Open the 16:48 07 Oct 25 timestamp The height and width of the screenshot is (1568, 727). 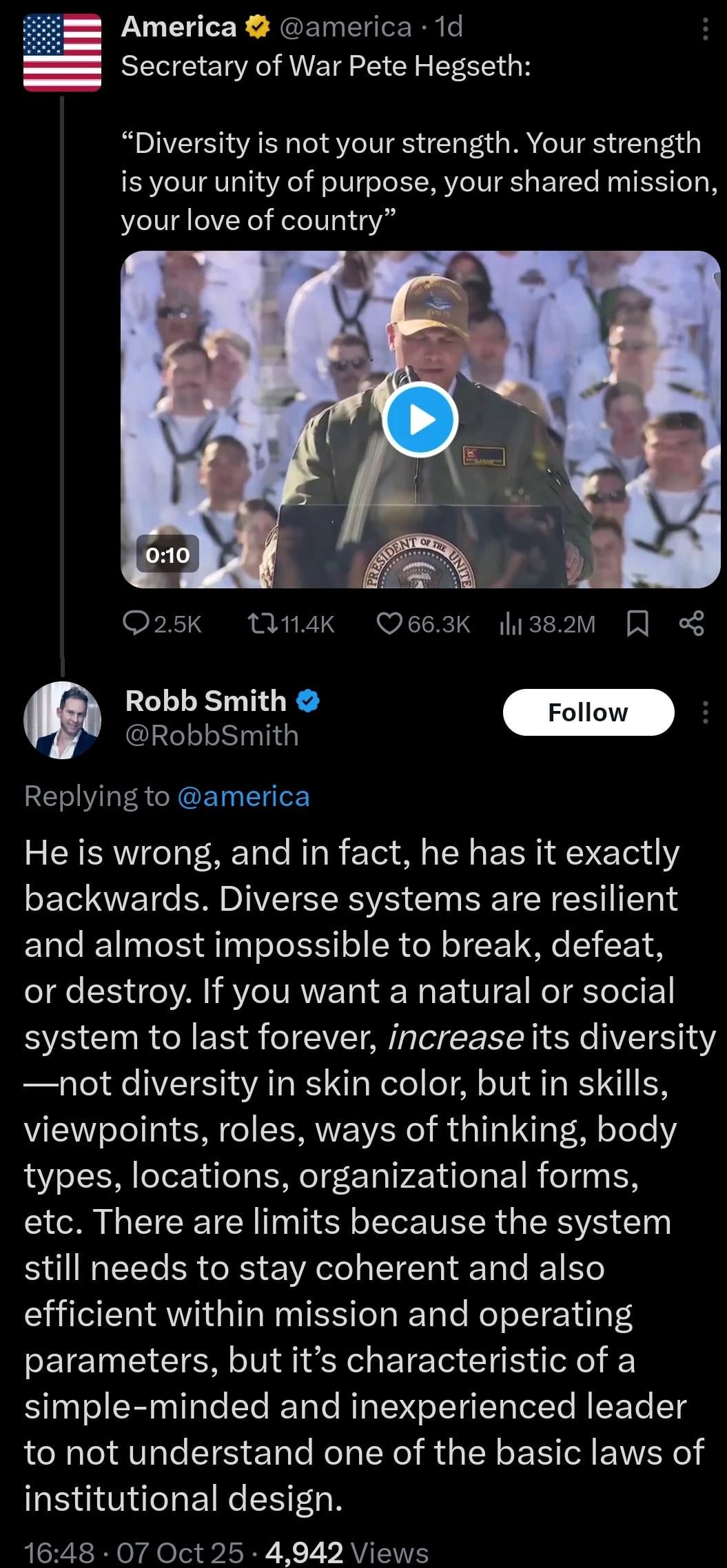point(134,1552)
